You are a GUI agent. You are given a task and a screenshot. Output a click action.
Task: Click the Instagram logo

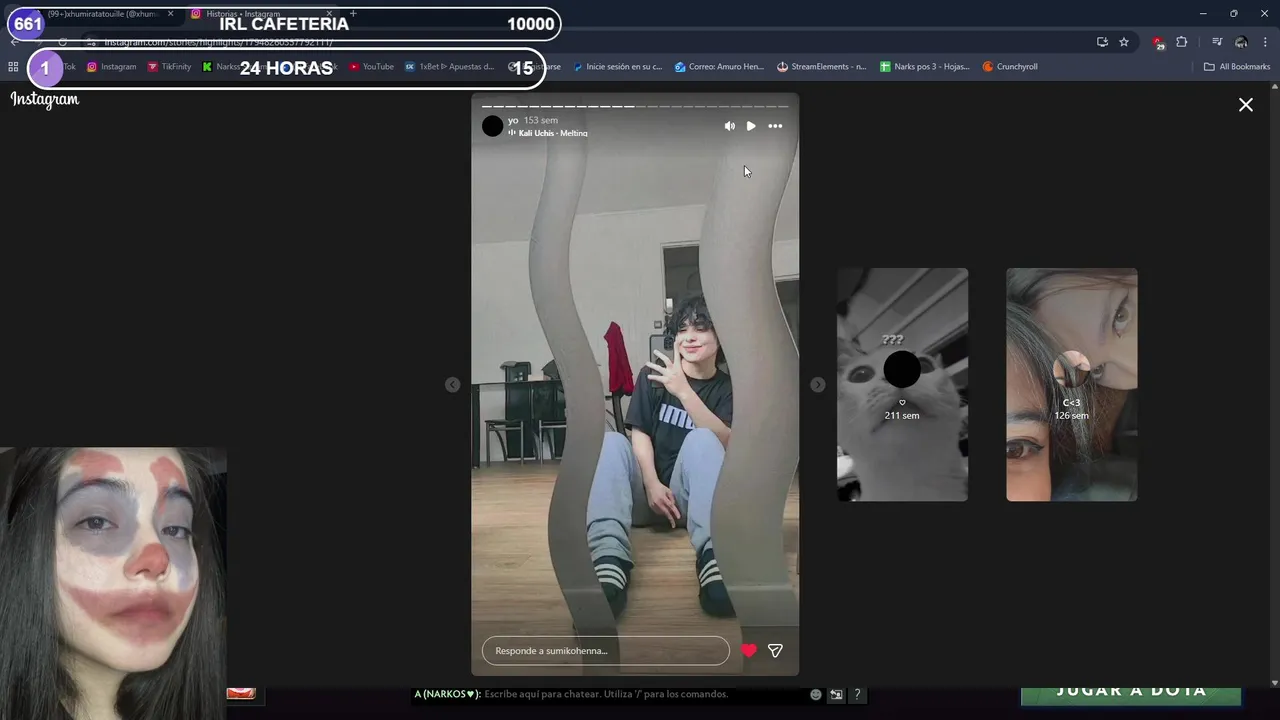click(x=45, y=99)
